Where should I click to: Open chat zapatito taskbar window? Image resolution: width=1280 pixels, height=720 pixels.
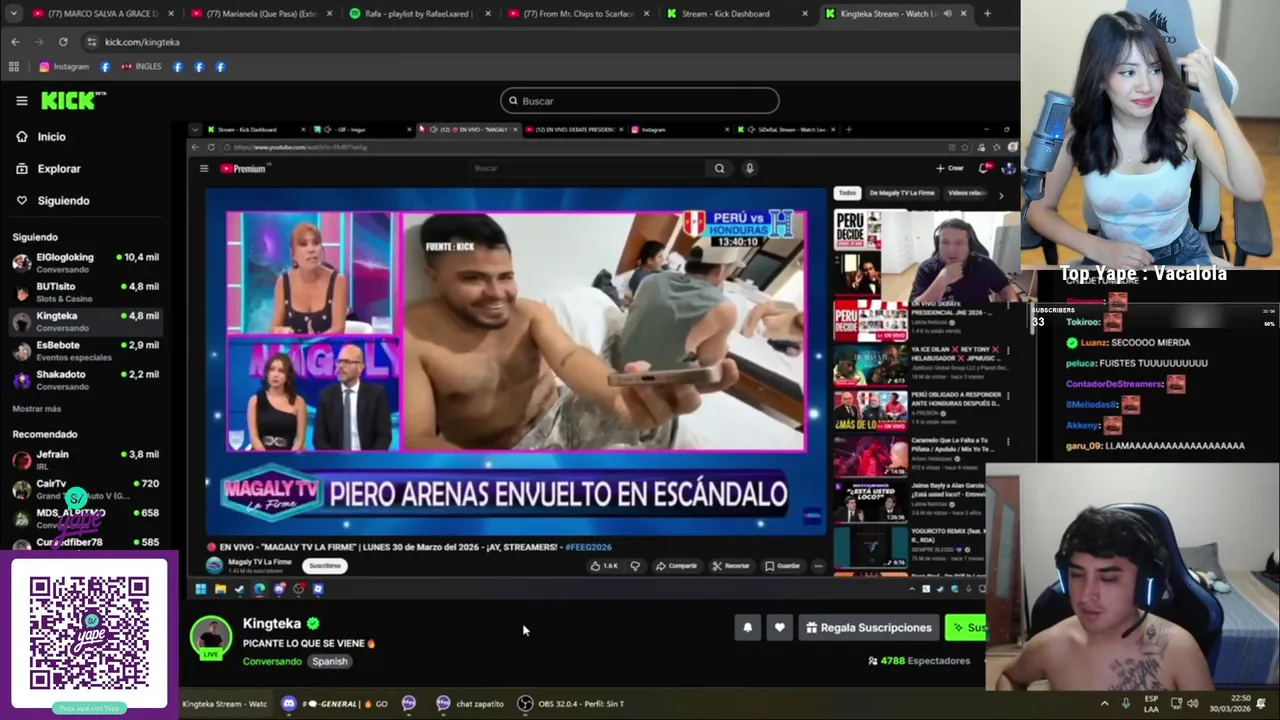pyautogui.click(x=470, y=704)
